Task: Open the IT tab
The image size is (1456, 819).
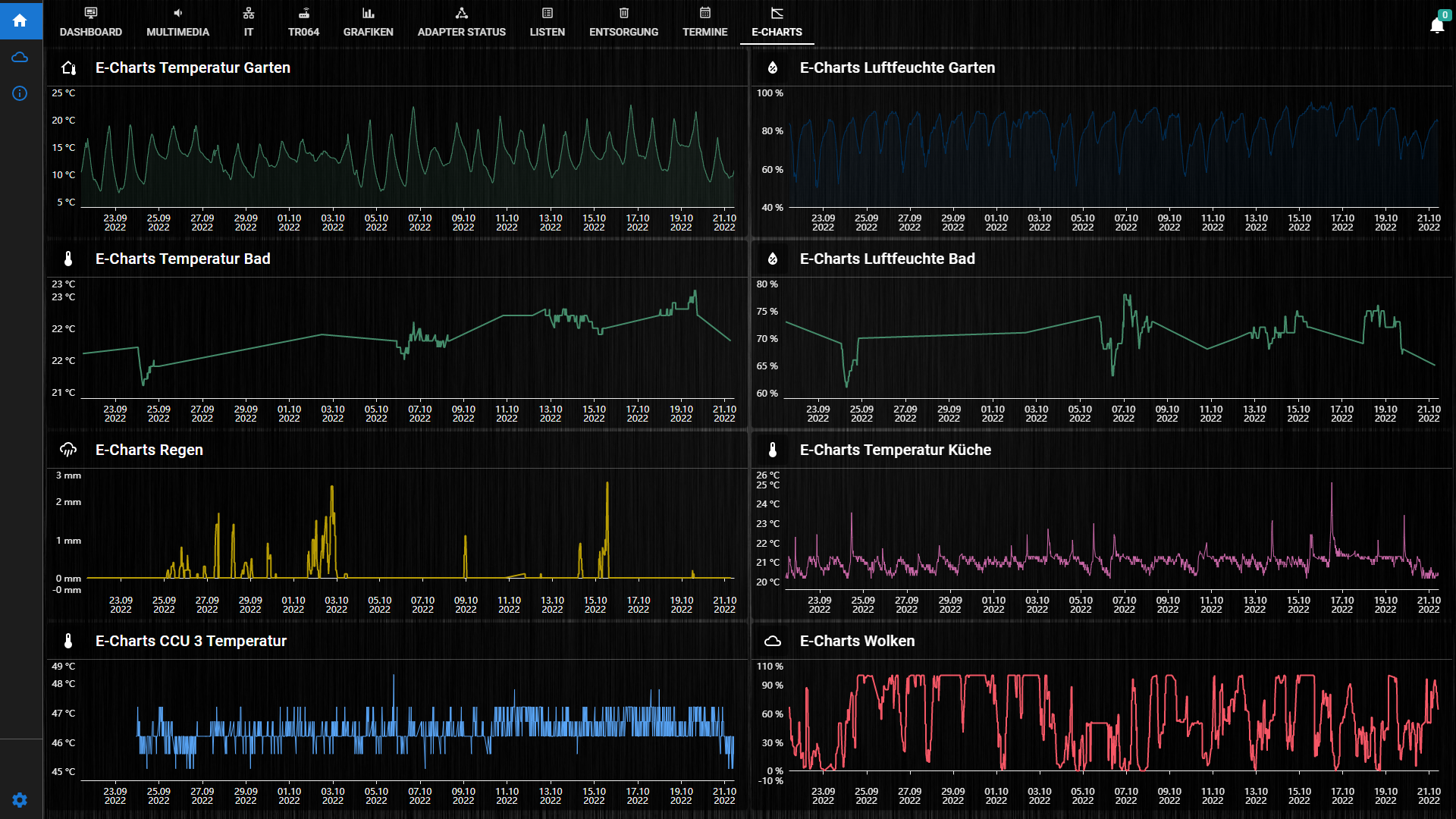Action: tap(249, 22)
